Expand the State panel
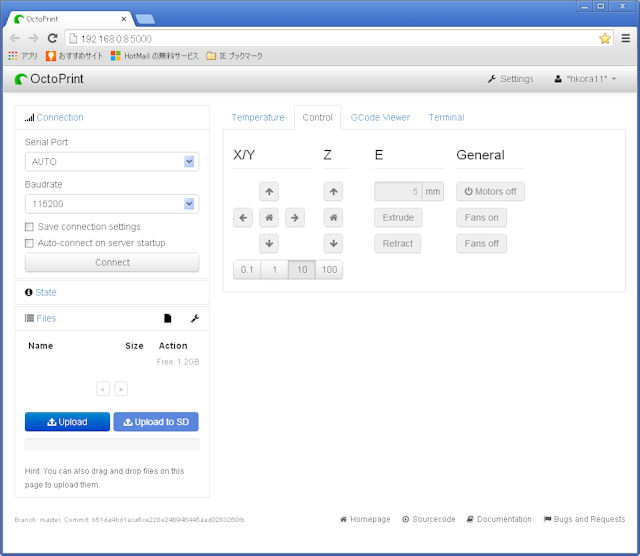This screenshot has width=640, height=556. (x=46, y=292)
